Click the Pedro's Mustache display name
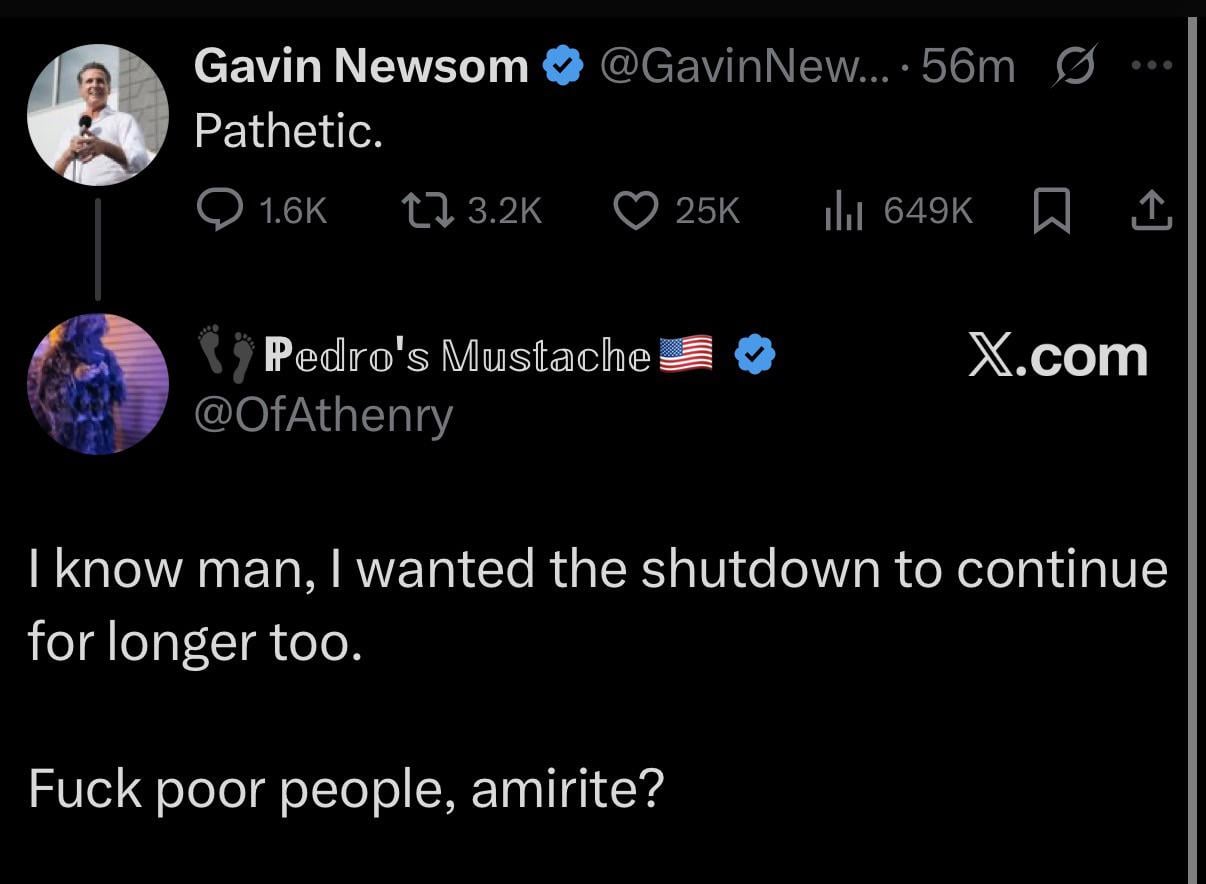Image resolution: width=1206 pixels, height=884 pixels. (457, 356)
